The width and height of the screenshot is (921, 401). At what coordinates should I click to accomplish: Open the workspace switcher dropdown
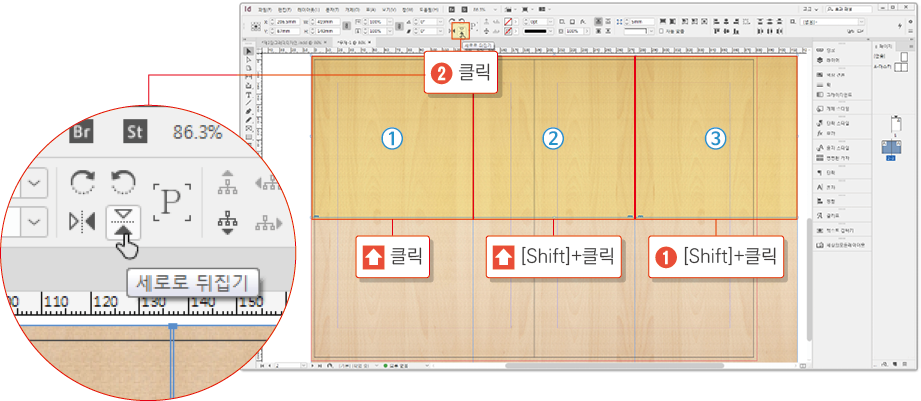810,9
